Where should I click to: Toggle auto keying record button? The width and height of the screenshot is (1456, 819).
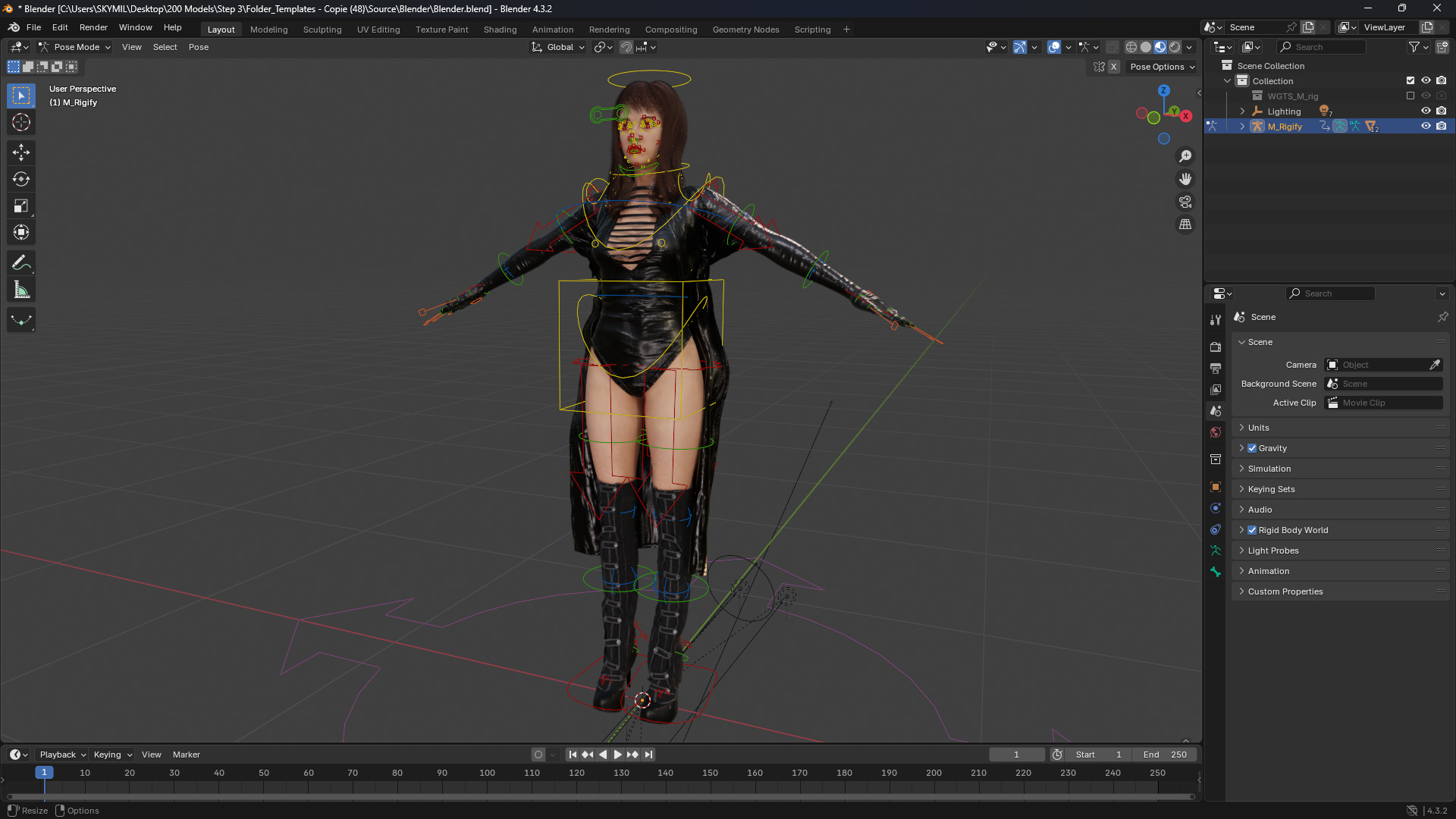pos(538,755)
